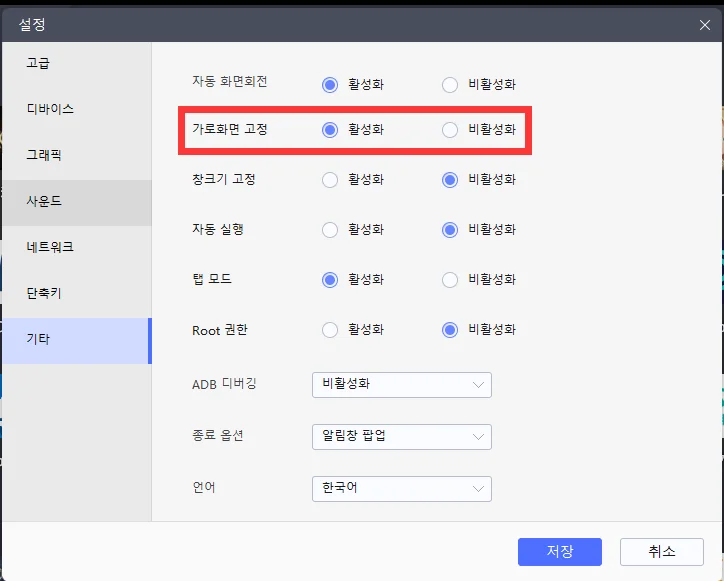Screen dimensions: 724x581
Task: Click the 자동 실행 label
Action: tap(217, 229)
